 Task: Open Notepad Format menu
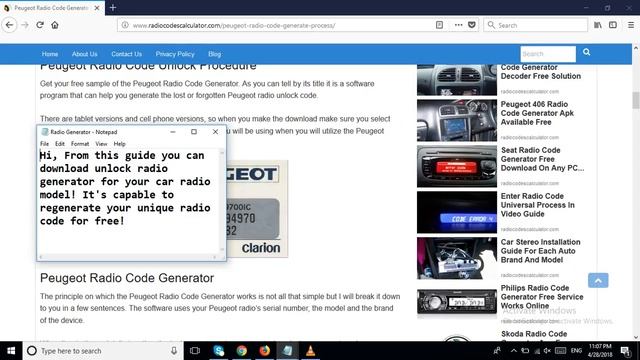pos(80,144)
